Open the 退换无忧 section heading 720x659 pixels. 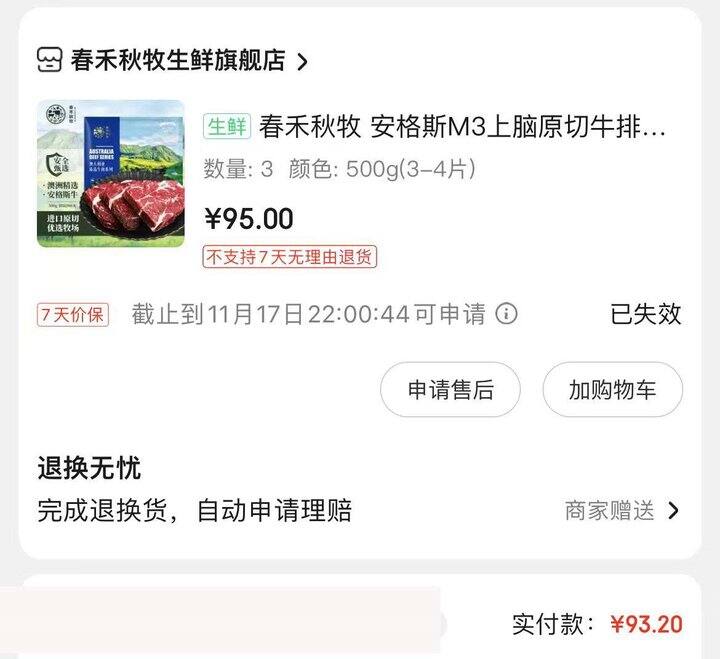(89, 468)
